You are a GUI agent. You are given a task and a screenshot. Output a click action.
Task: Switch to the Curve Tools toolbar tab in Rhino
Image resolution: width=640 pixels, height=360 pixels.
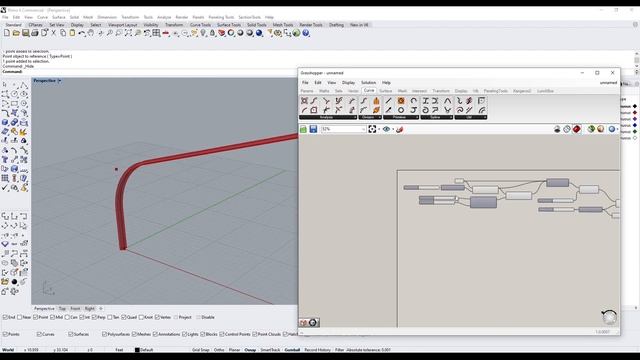pyautogui.click(x=200, y=25)
